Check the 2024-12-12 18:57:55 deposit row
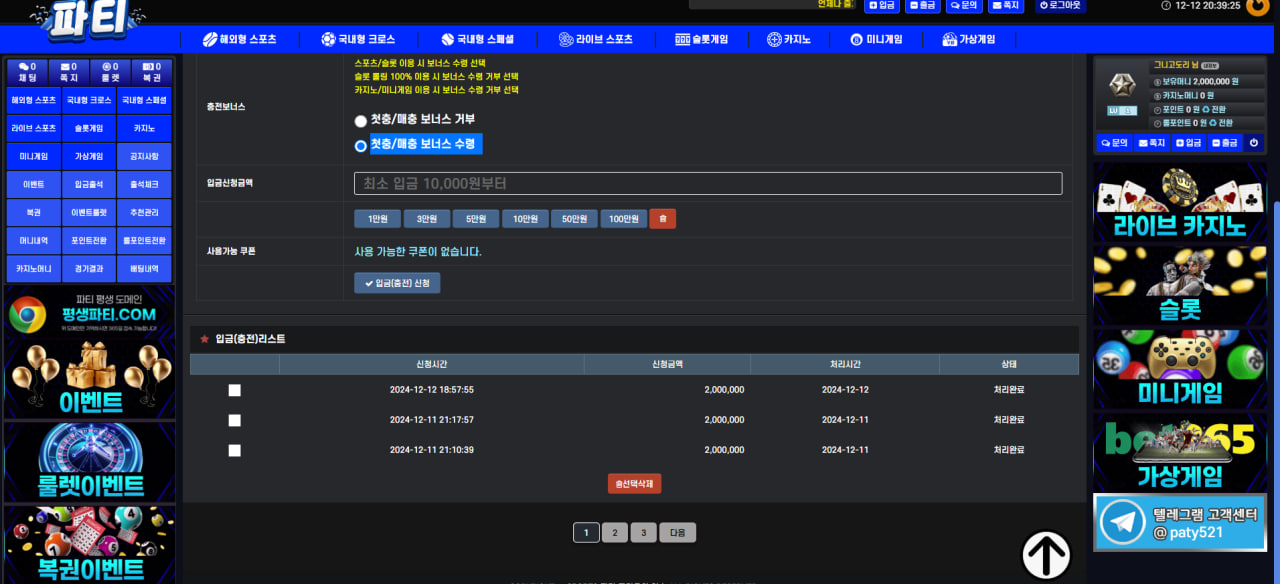This screenshot has height=584, width=1280. pyautogui.click(x=234, y=390)
